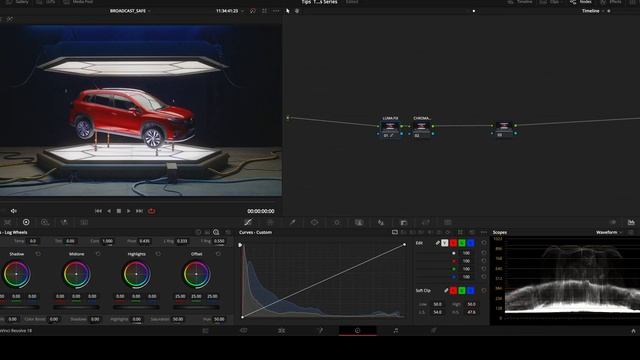640x360 pixels.
Task: Toggle the red Soft Clip channel
Action: click(x=453, y=291)
